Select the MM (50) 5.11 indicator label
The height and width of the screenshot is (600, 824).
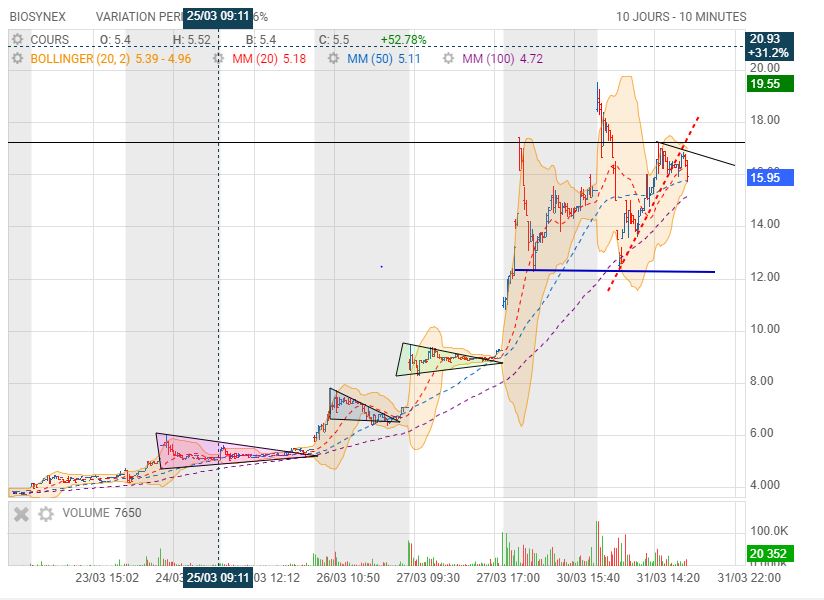pos(384,58)
